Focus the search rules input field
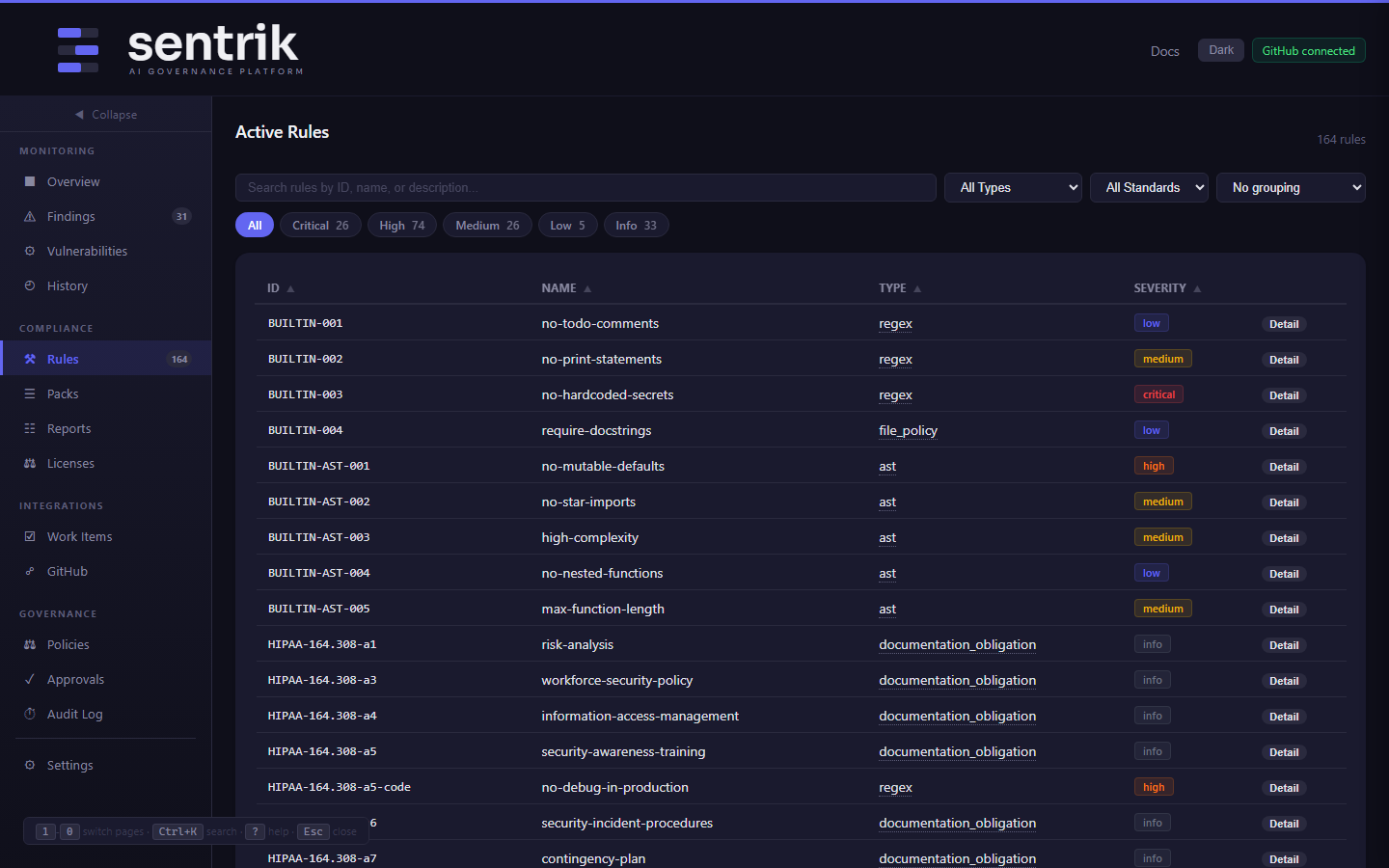The height and width of the screenshot is (868, 1389). point(586,187)
